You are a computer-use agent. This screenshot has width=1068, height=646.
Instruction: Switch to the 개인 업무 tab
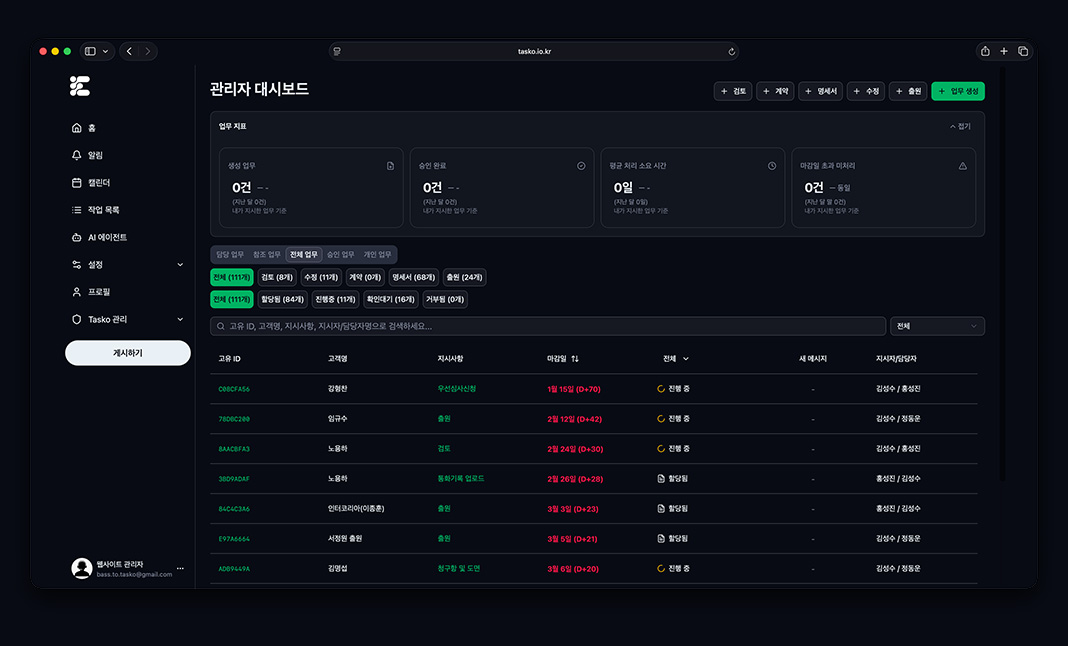pyautogui.click(x=377, y=254)
